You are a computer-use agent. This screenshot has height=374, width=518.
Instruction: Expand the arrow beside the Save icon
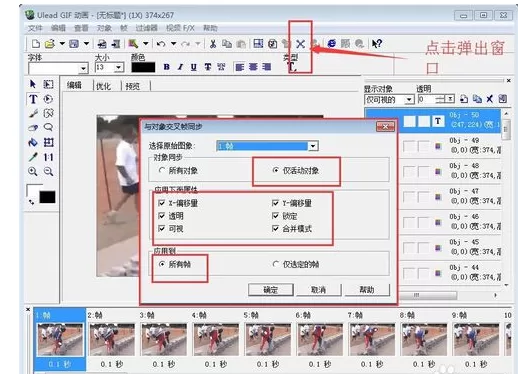[x=86, y=44]
